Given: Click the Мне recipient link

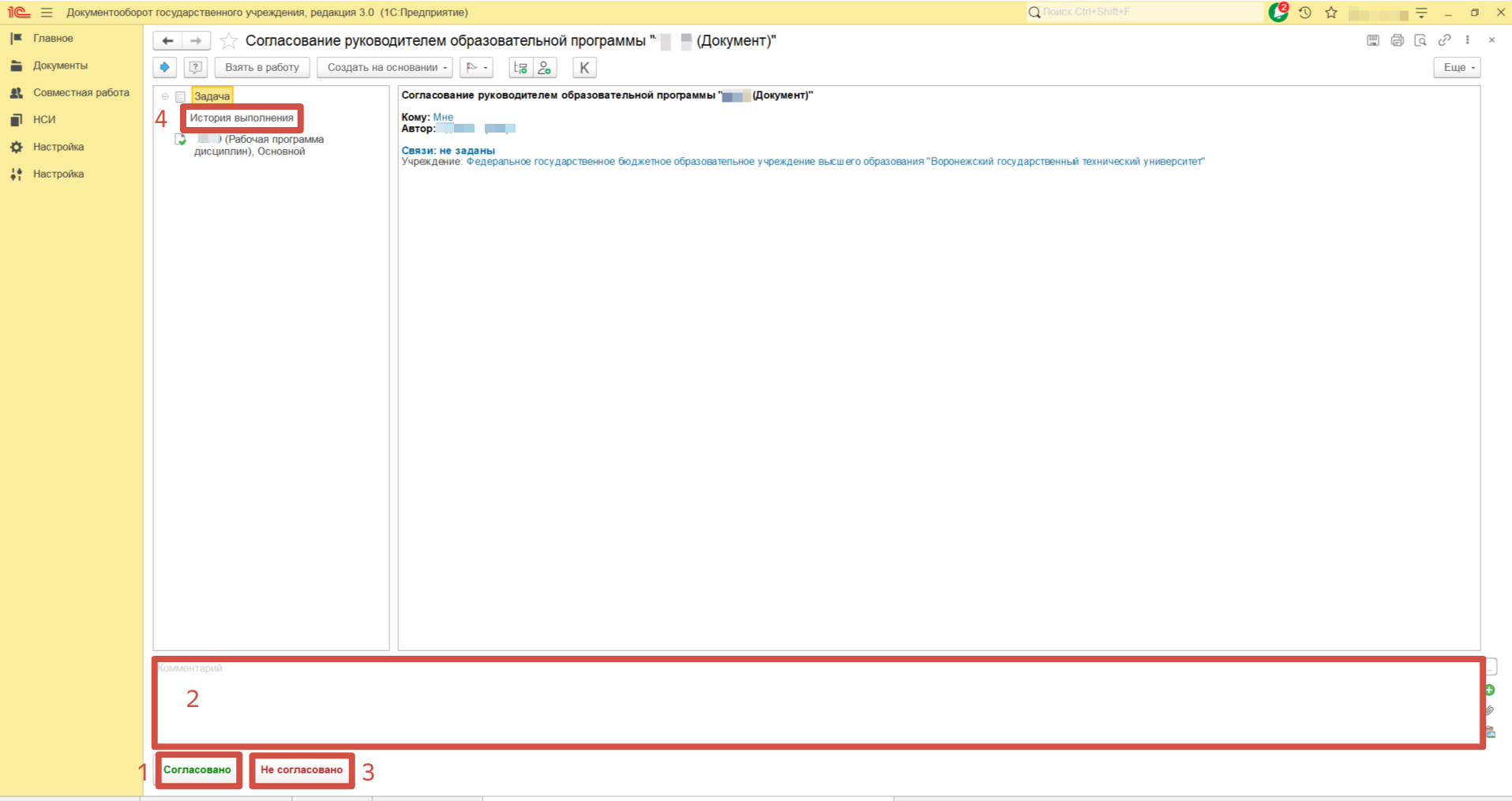Looking at the screenshot, I should [x=443, y=117].
